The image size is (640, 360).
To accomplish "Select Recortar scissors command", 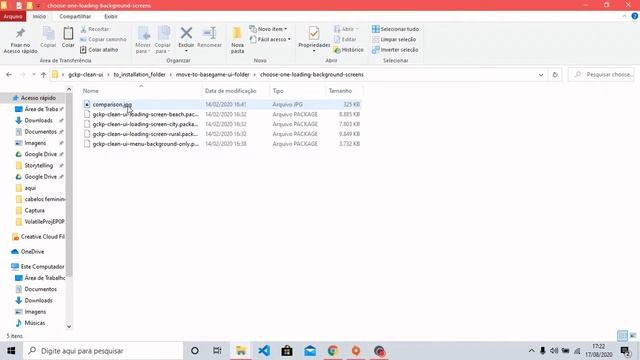I will click(95, 29).
